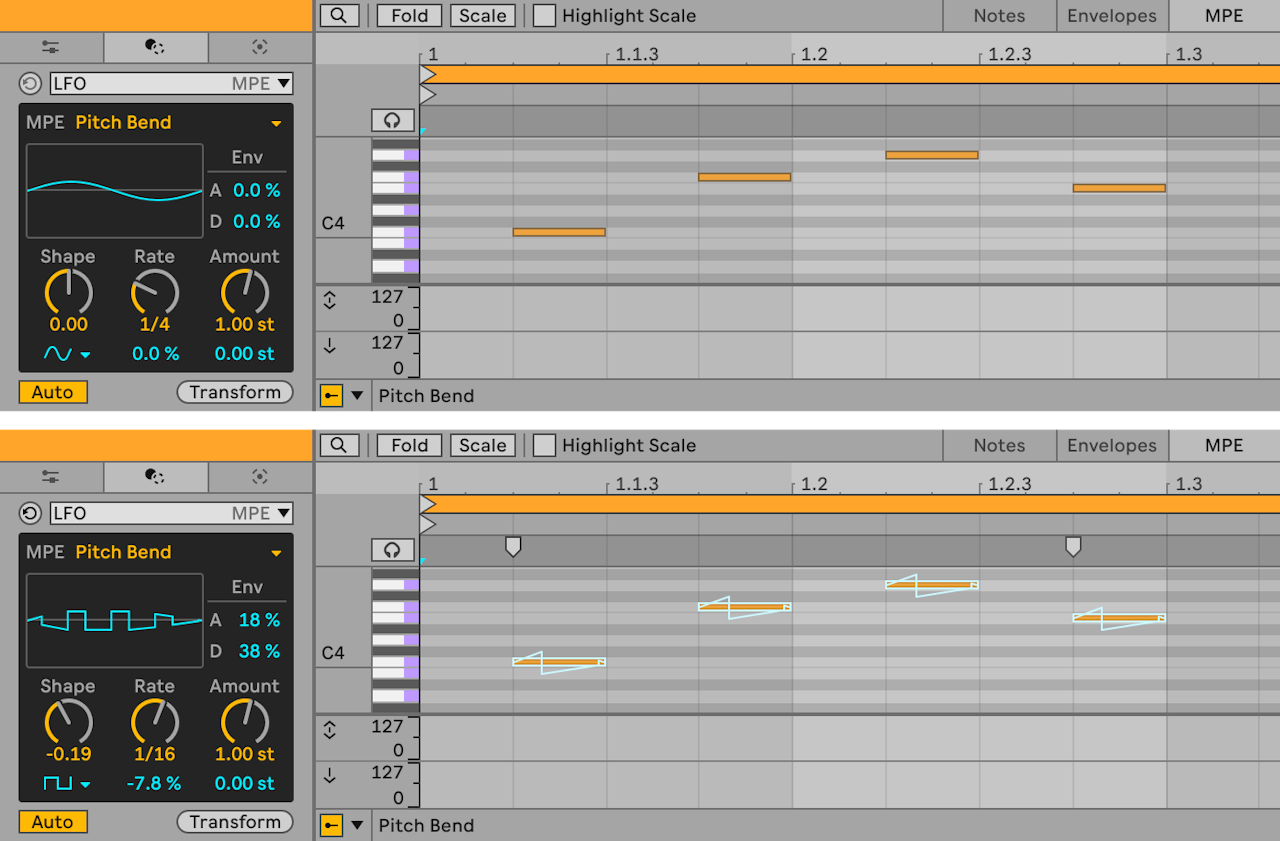This screenshot has width=1280, height=841.
Task: Click the loop start marker on the ruler
Action: click(429, 72)
